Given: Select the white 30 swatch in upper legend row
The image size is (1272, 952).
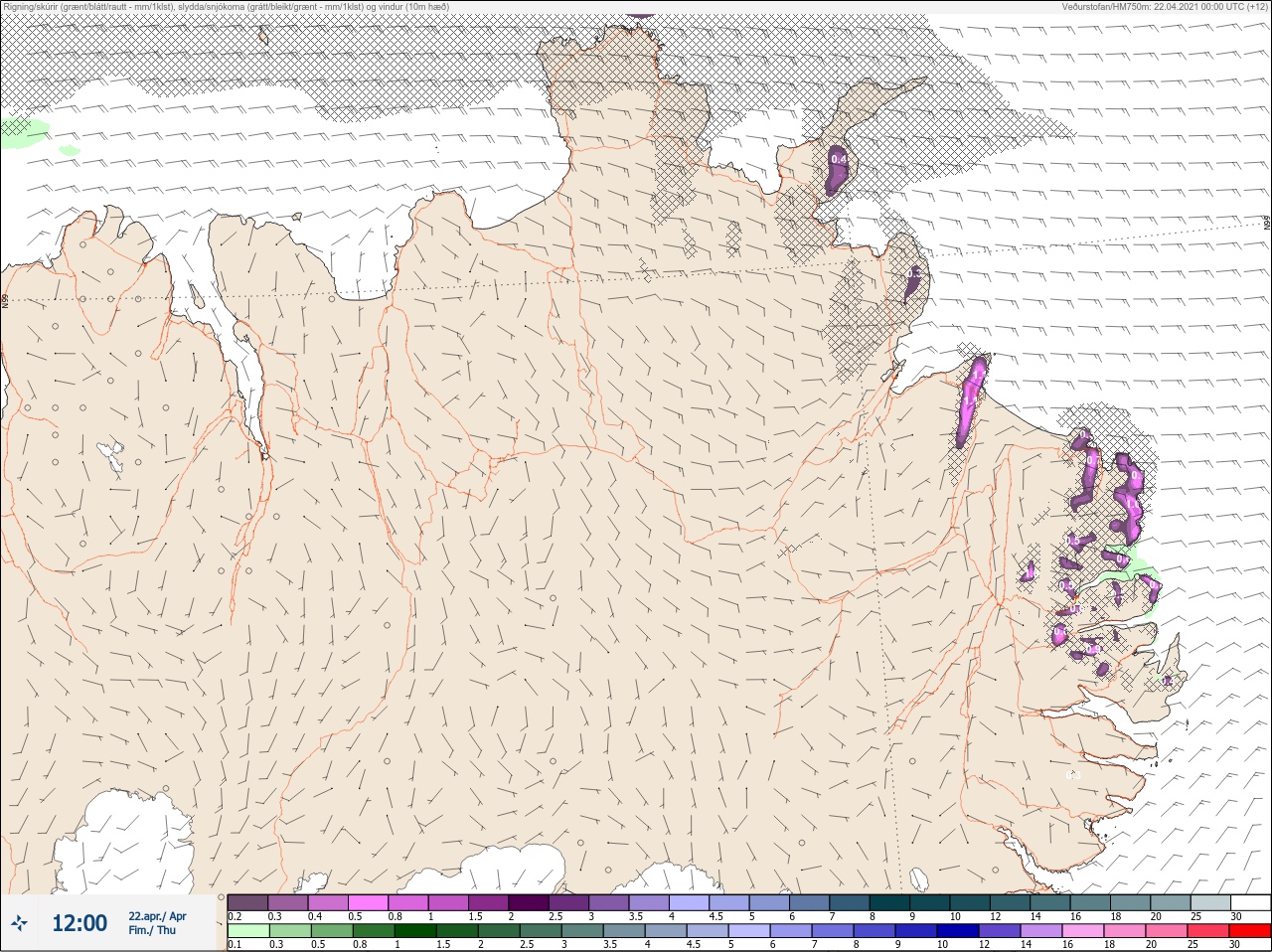Looking at the screenshot, I should click(x=1250, y=901).
